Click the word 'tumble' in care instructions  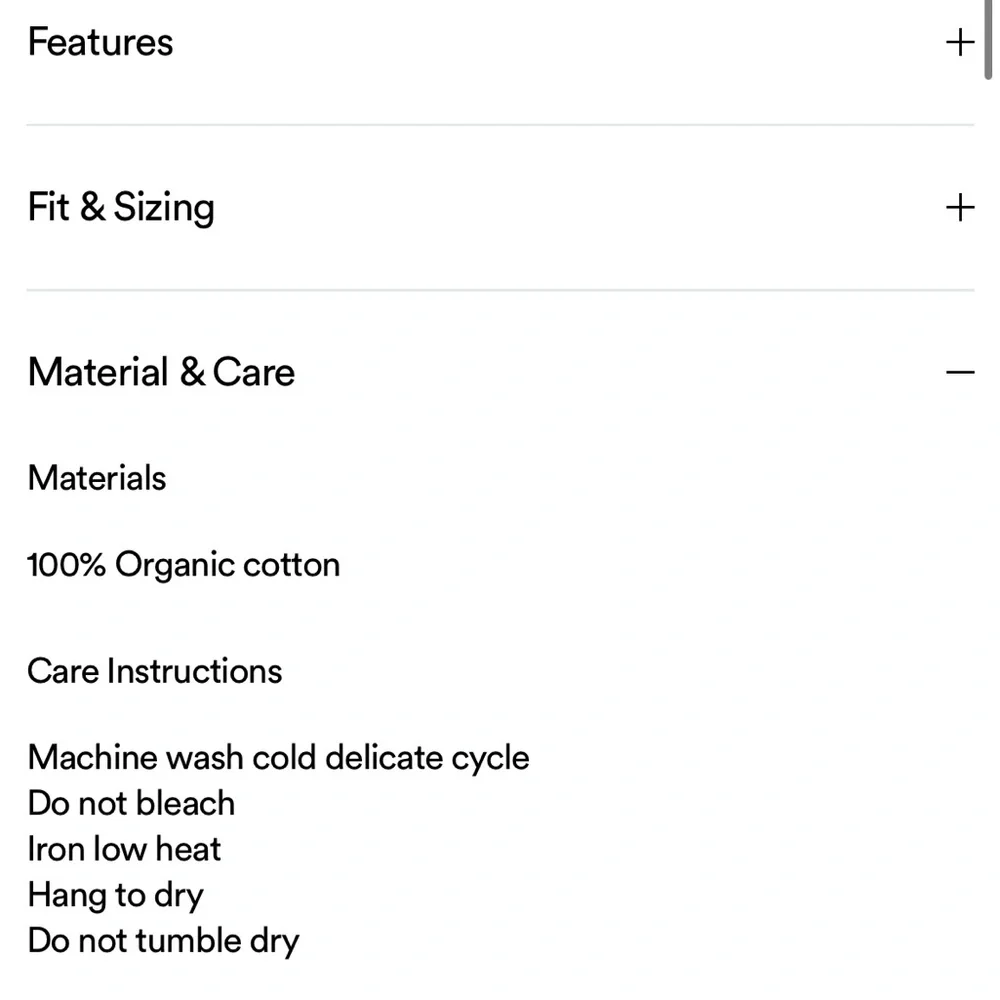pyautogui.click(x=188, y=941)
